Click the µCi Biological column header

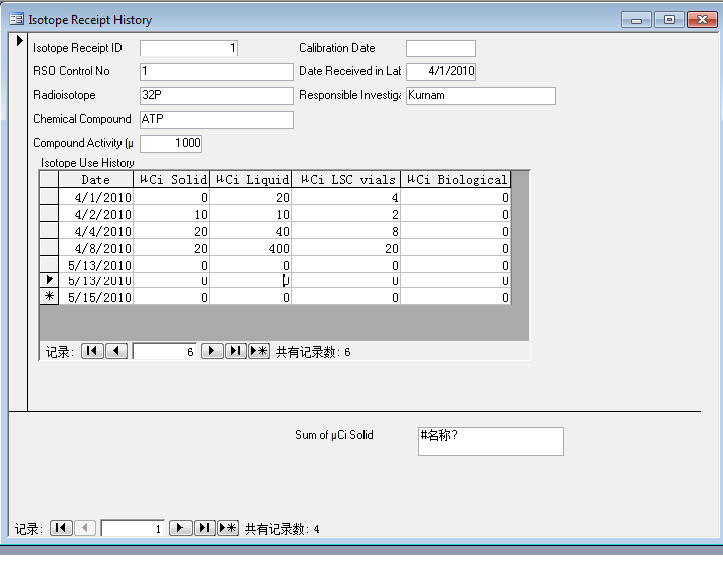[456, 179]
